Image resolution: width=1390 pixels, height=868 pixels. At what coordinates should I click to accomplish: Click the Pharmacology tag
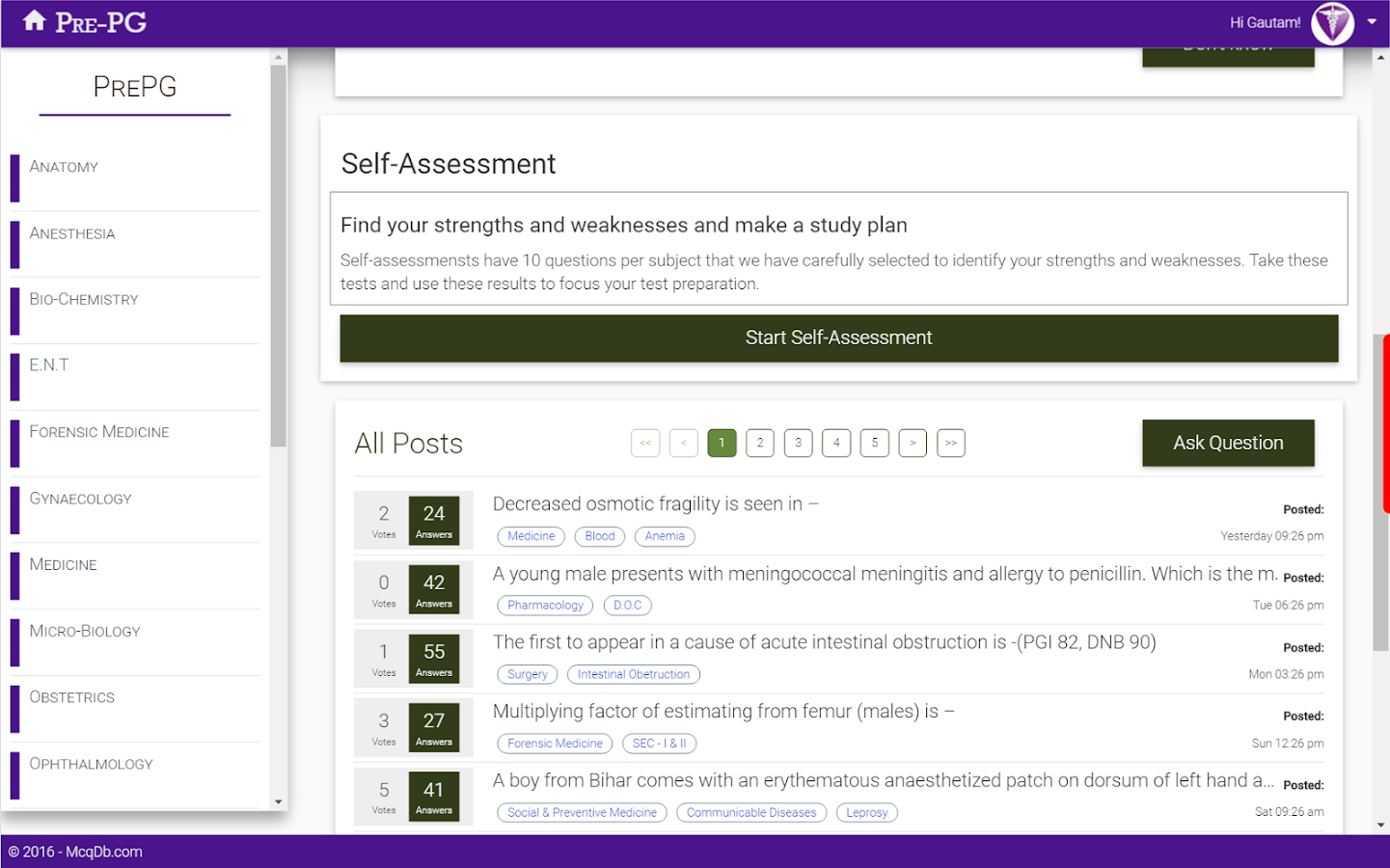tap(545, 606)
